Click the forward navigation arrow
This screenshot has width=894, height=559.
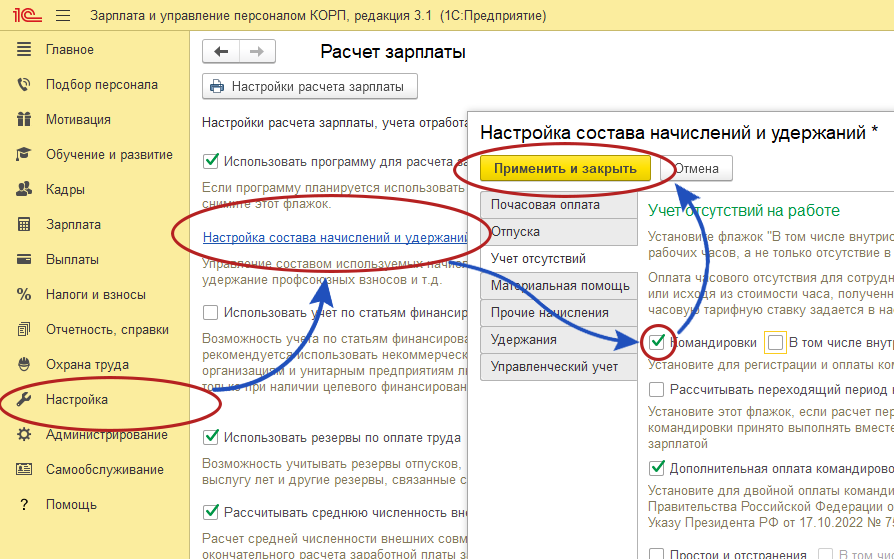pos(256,52)
